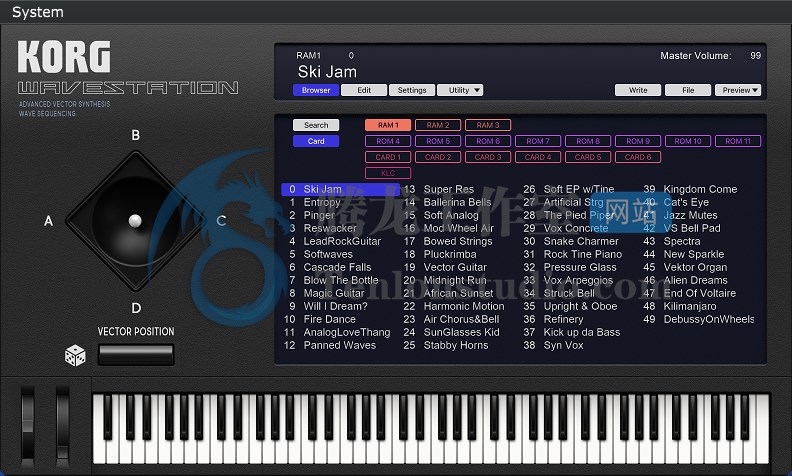Select the ROM 6 bank
Viewport: 792px width, 476px height.
(x=488, y=141)
